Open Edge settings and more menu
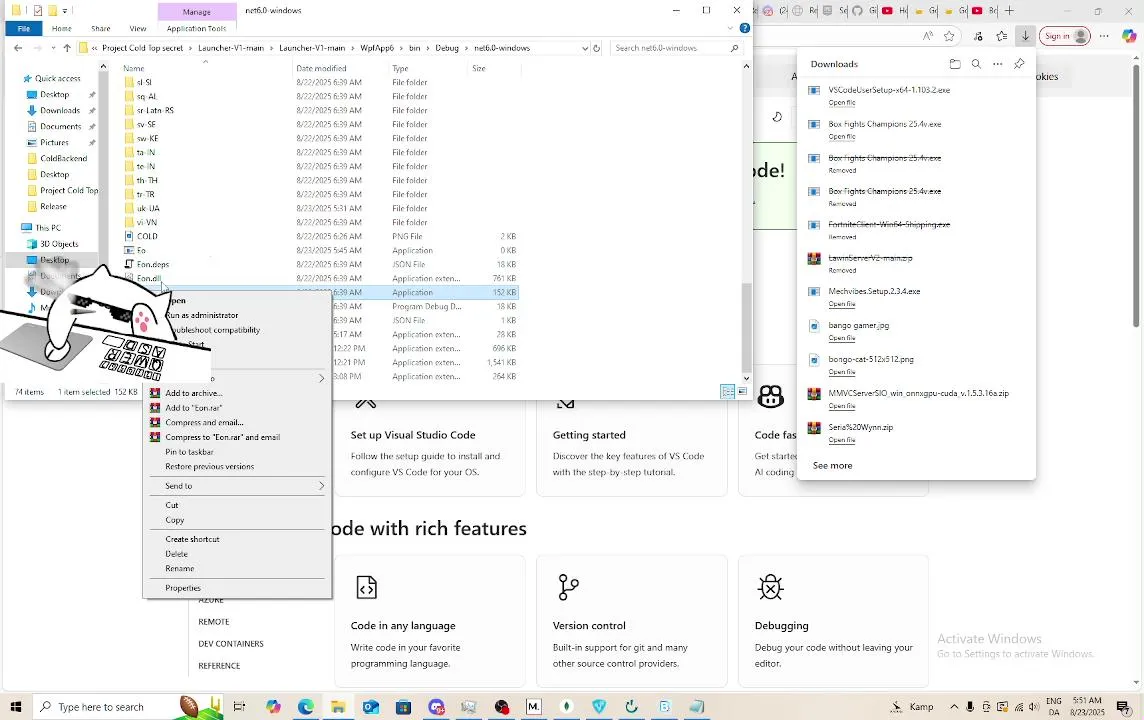1144x720 pixels. 1104,36
